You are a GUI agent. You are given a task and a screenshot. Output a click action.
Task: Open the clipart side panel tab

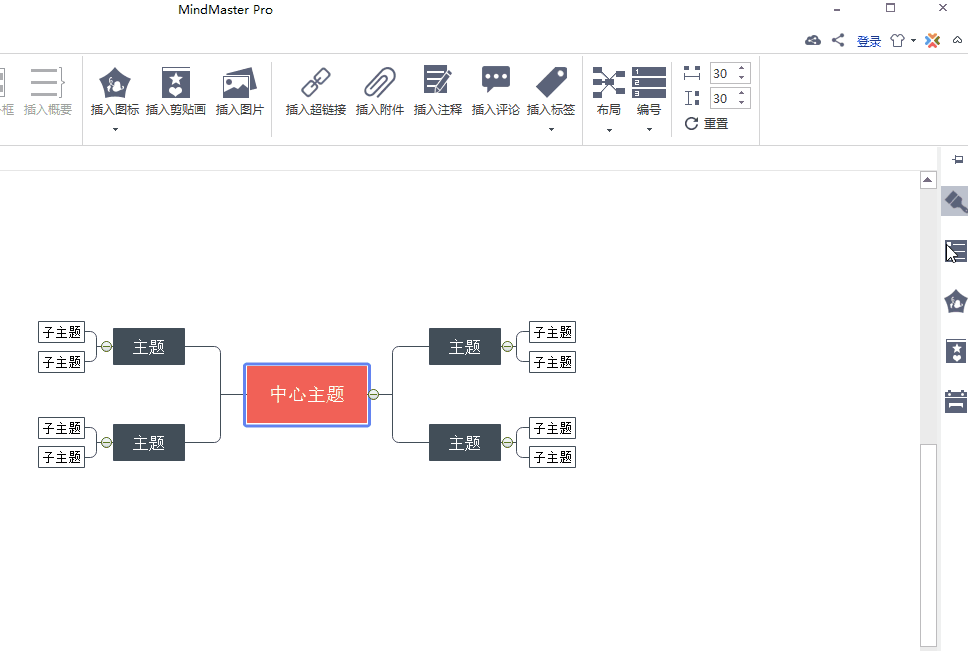956,351
